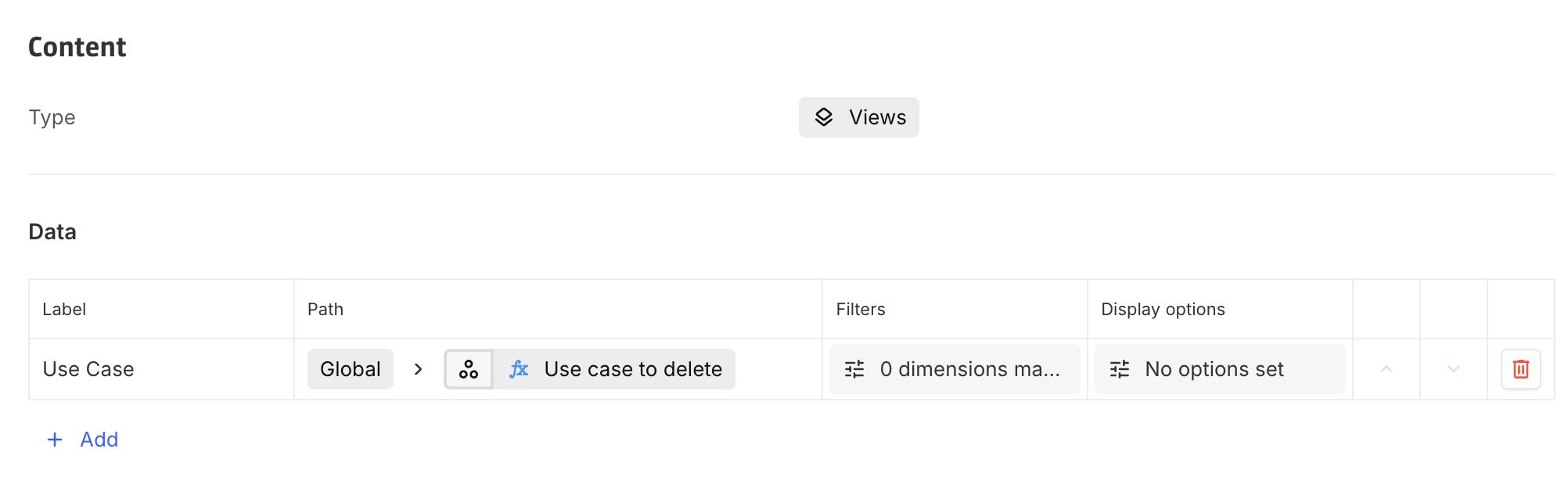Delete the Use Case row with trash icon
1568x488 pixels.
[x=1520, y=368]
